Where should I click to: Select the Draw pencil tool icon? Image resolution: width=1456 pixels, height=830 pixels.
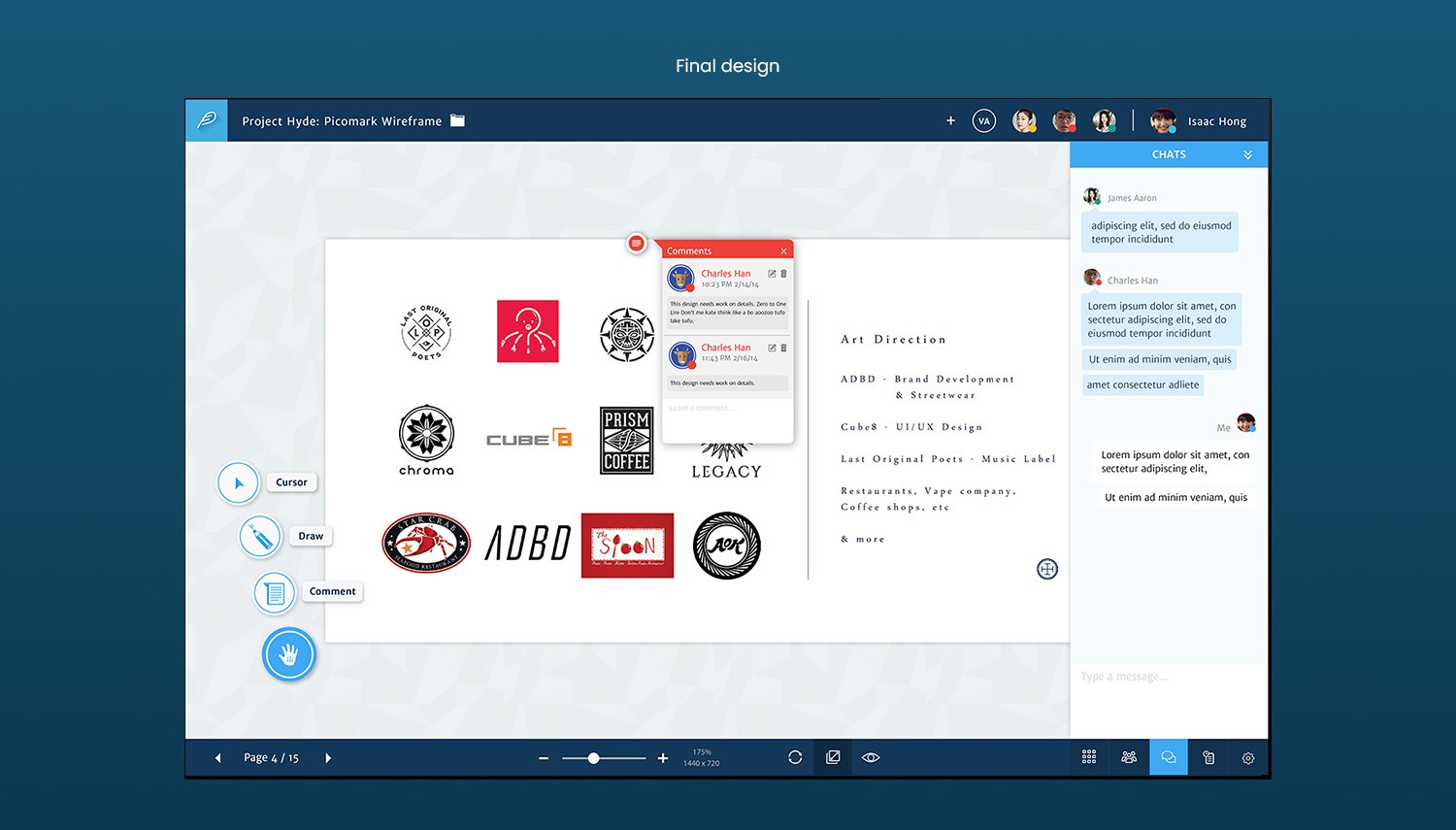260,536
